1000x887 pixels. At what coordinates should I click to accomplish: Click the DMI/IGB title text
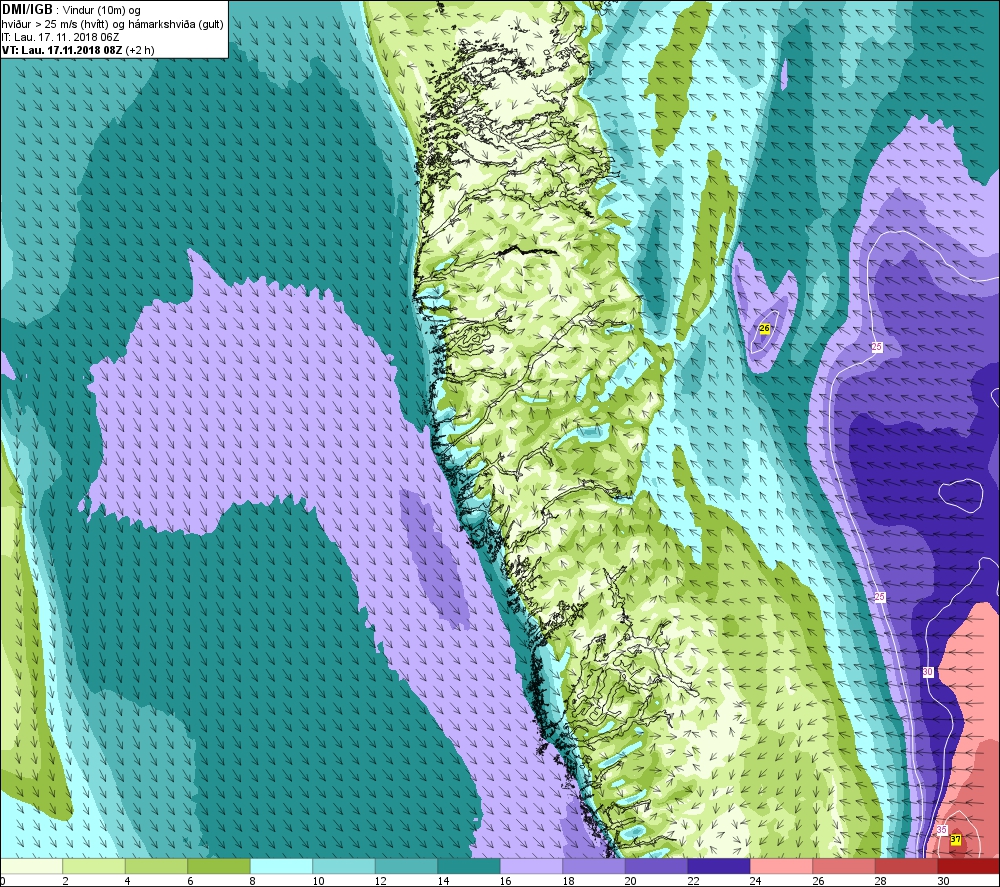point(27,10)
